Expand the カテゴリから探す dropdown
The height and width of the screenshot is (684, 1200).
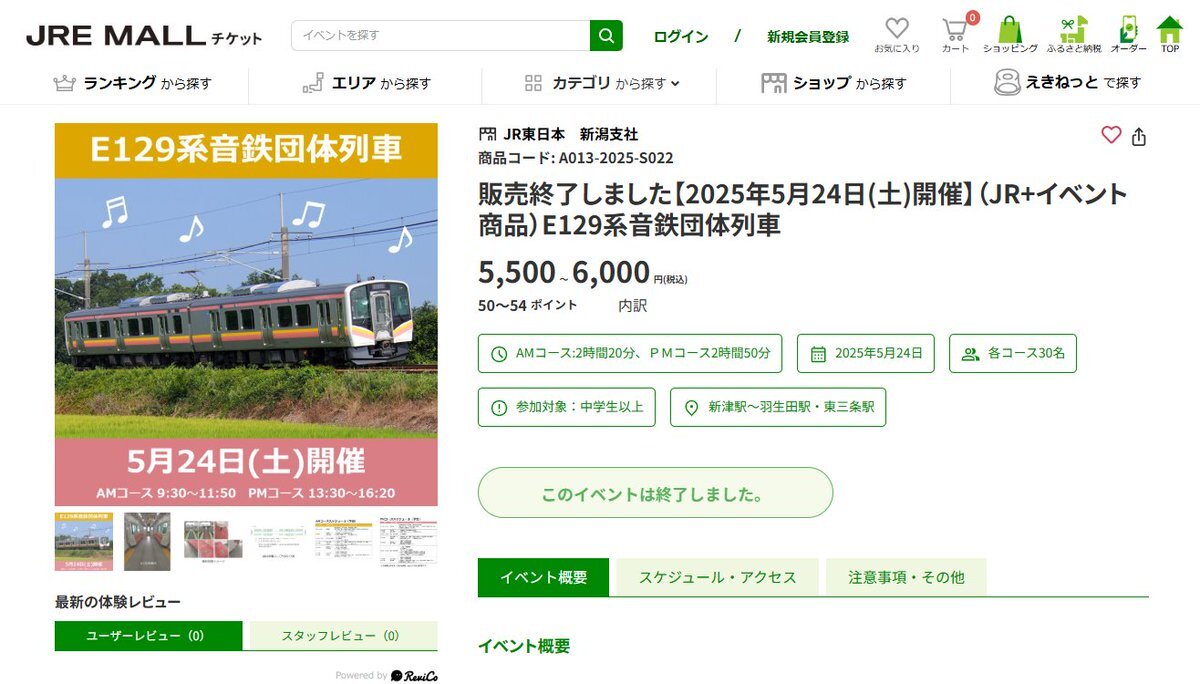click(601, 84)
